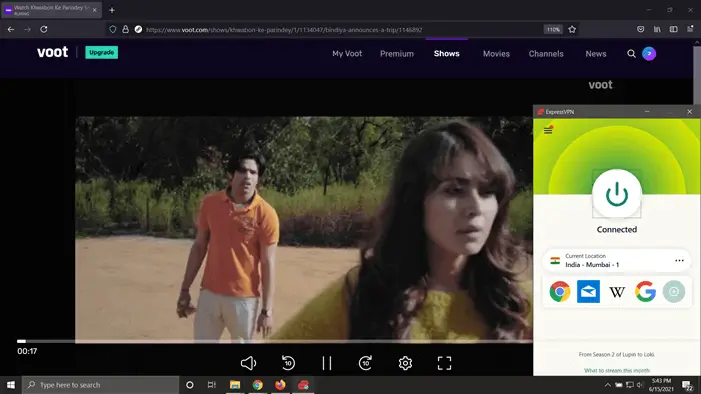Open video player settings gear
Screen dimensions: 701x394
[x=405, y=363]
